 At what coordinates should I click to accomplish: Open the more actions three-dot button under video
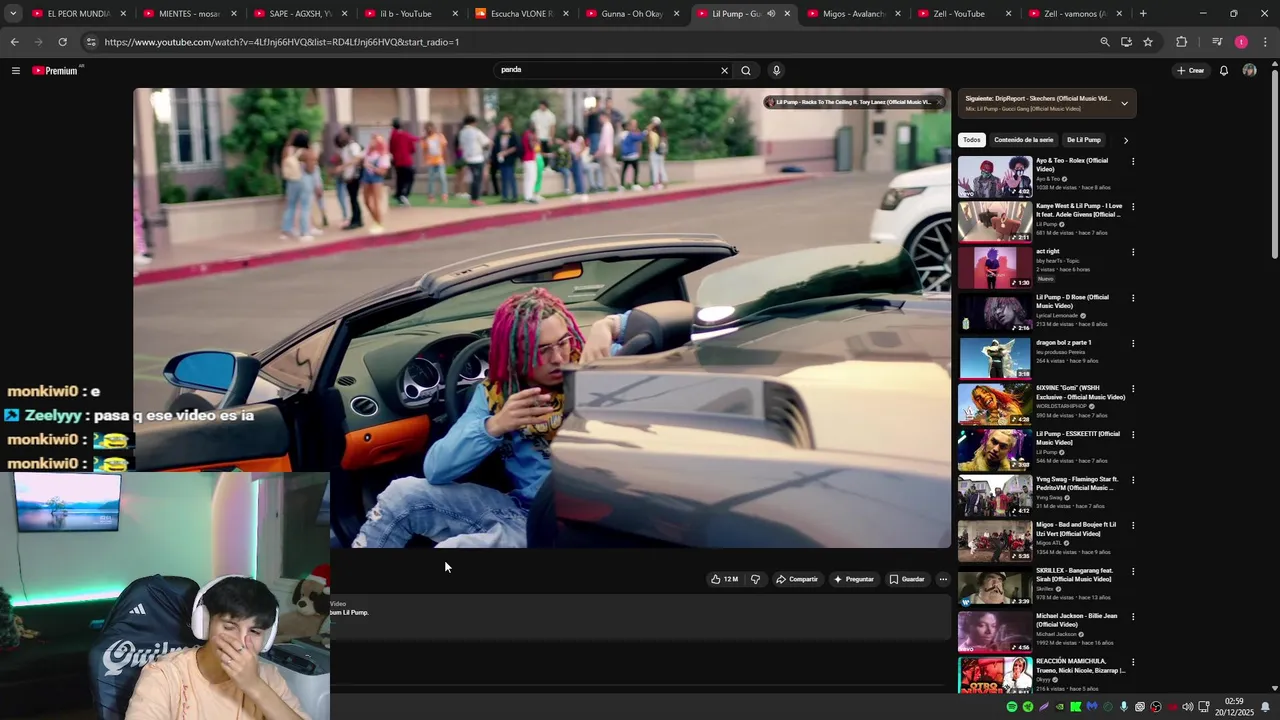click(x=942, y=579)
